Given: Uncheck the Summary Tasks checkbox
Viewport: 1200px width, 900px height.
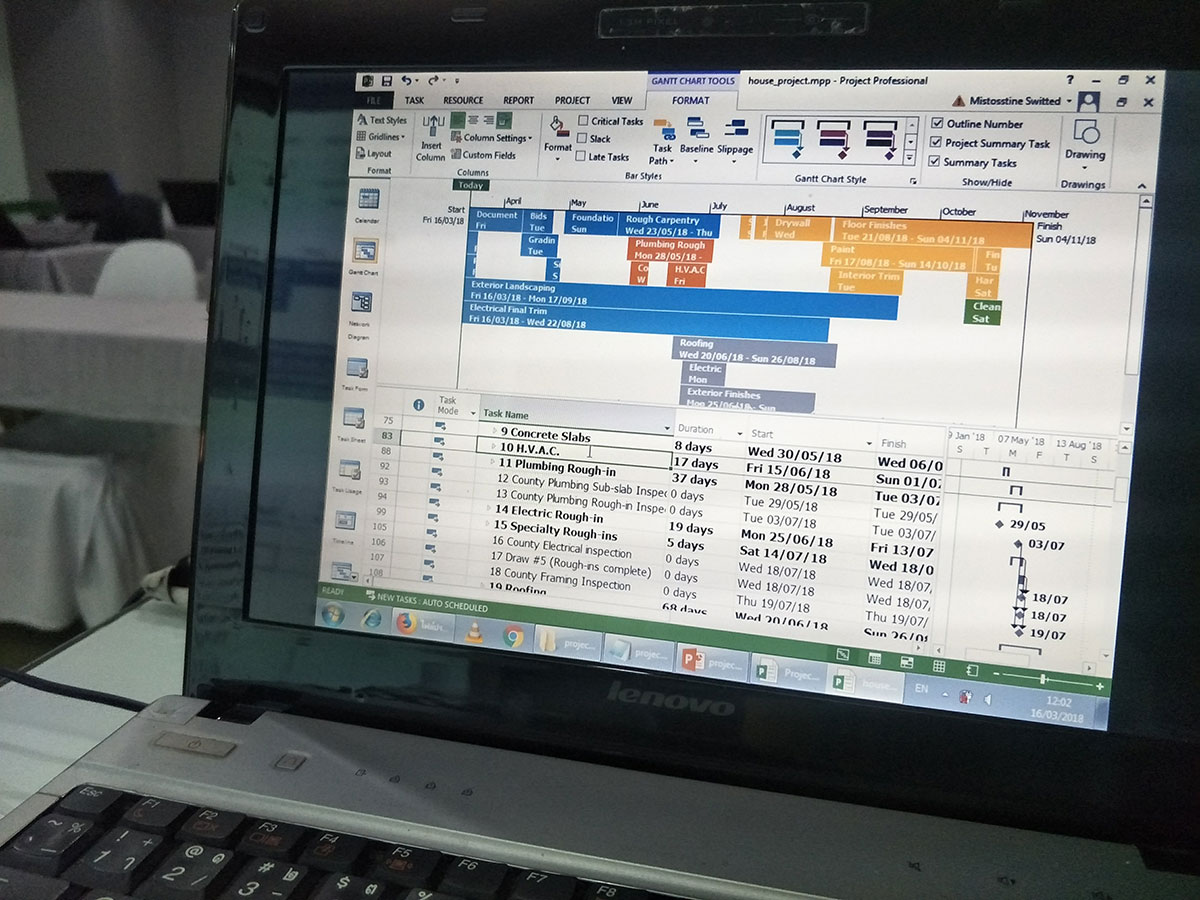Looking at the screenshot, I should click(936, 162).
